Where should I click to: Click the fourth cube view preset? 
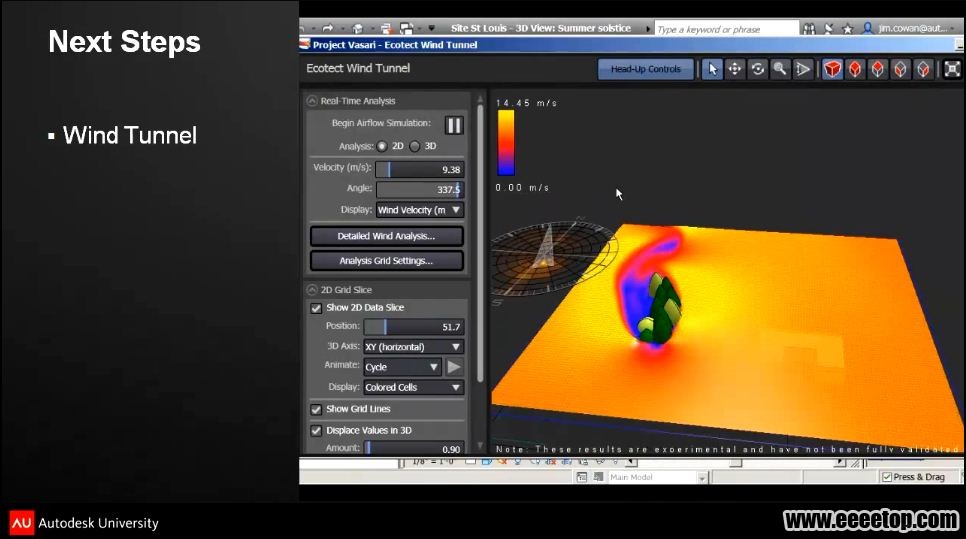point(901,69)
